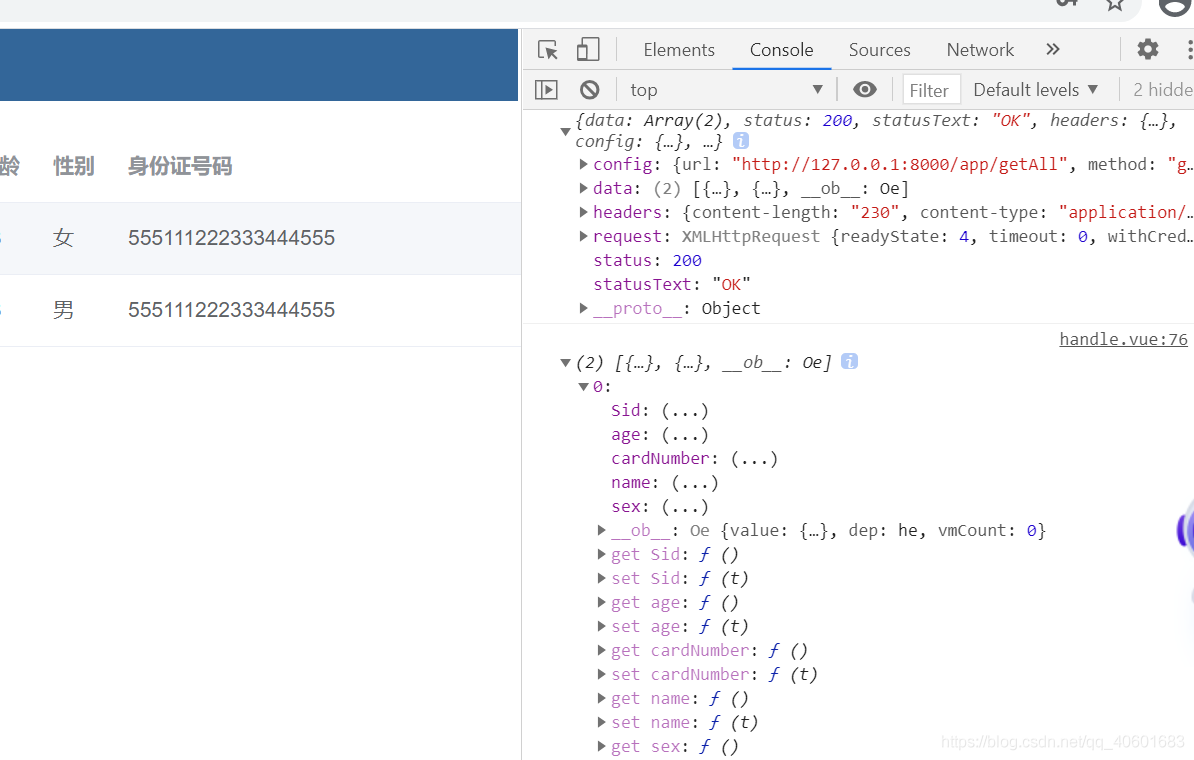
Task: Expand the __proto__ Object entry
Action: click(583, 308)
